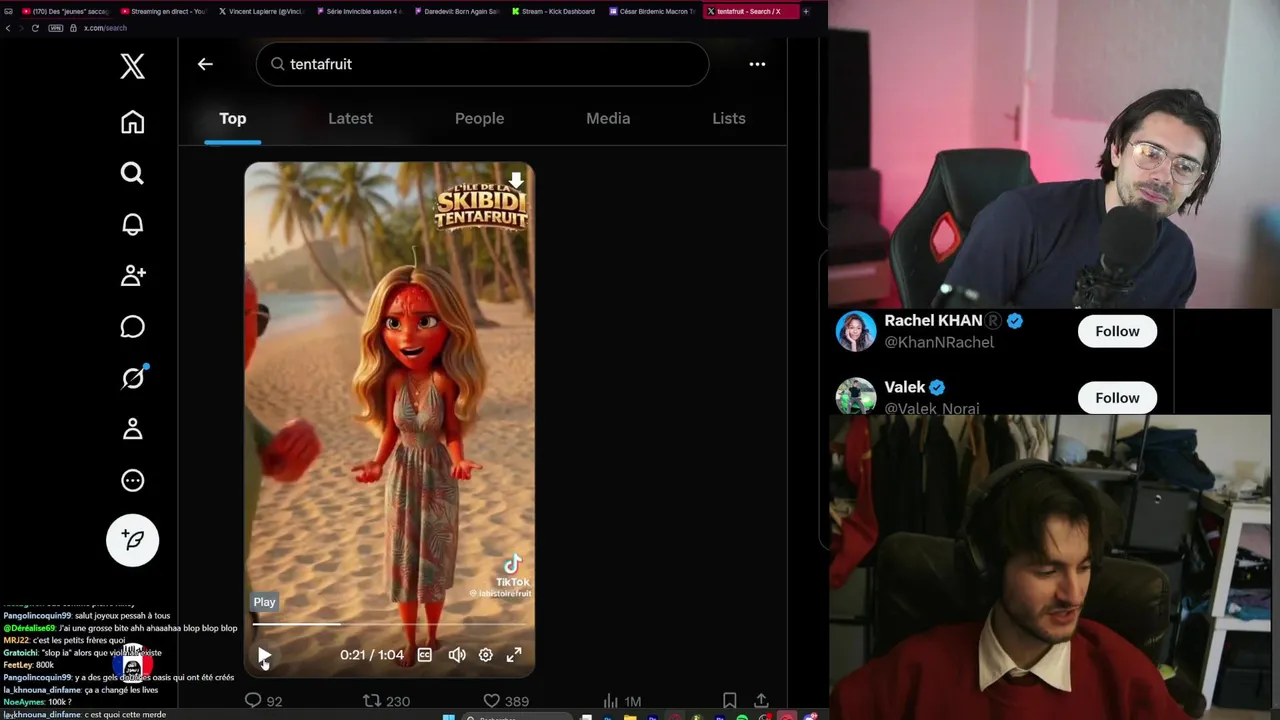Enter video fullscreen mode
Screen dimensions: 1280x720
pyautogui.click(x=514, y=655)
